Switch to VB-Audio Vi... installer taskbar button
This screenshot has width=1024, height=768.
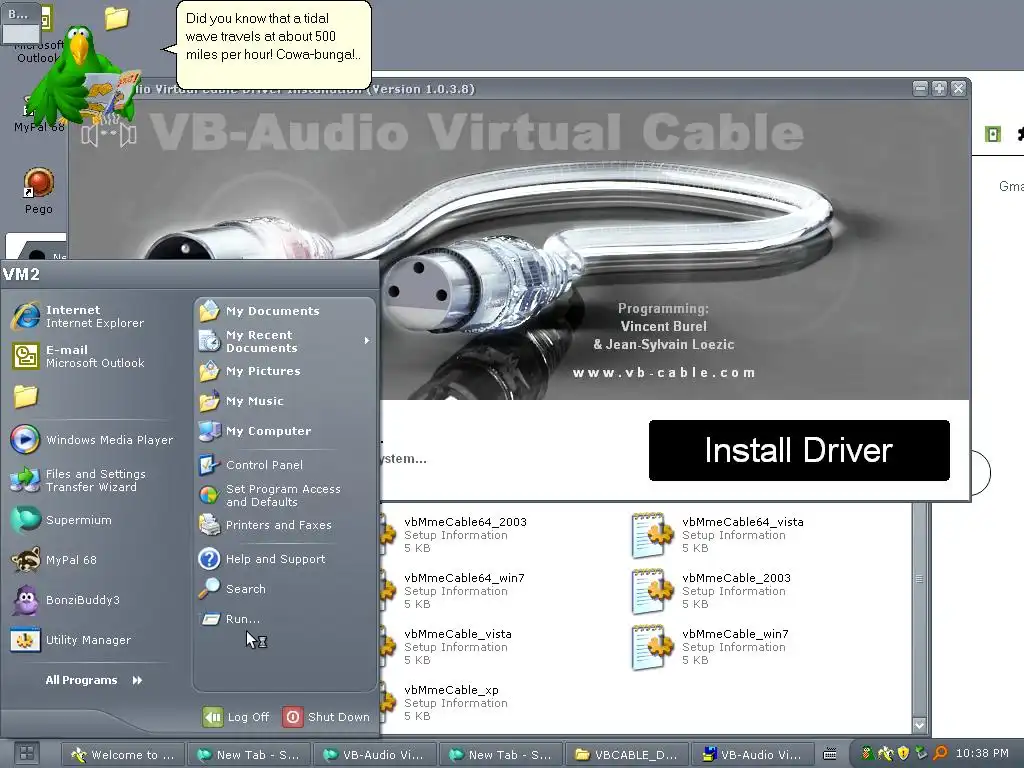coord(753,754)
